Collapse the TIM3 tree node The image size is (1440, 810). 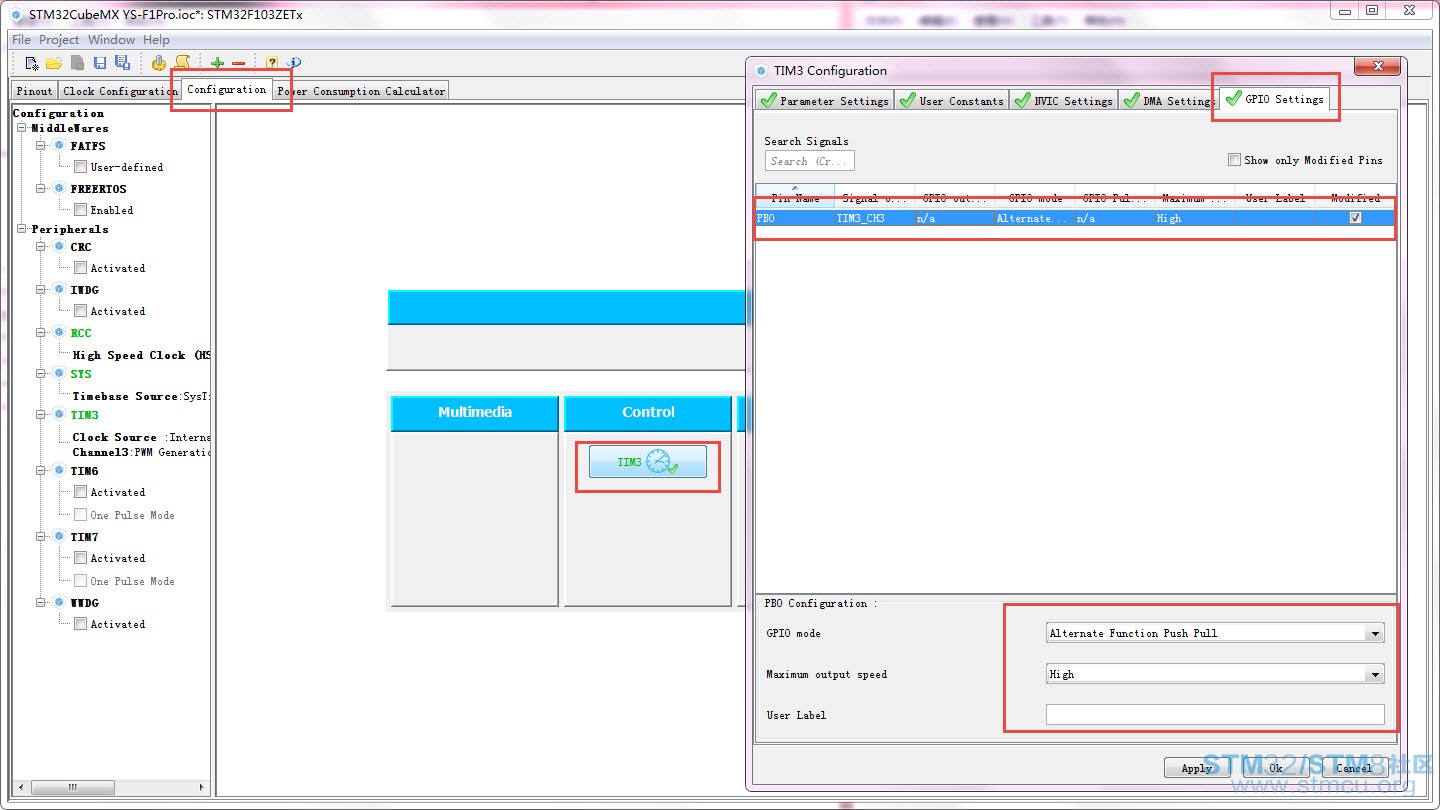point(42,415)
